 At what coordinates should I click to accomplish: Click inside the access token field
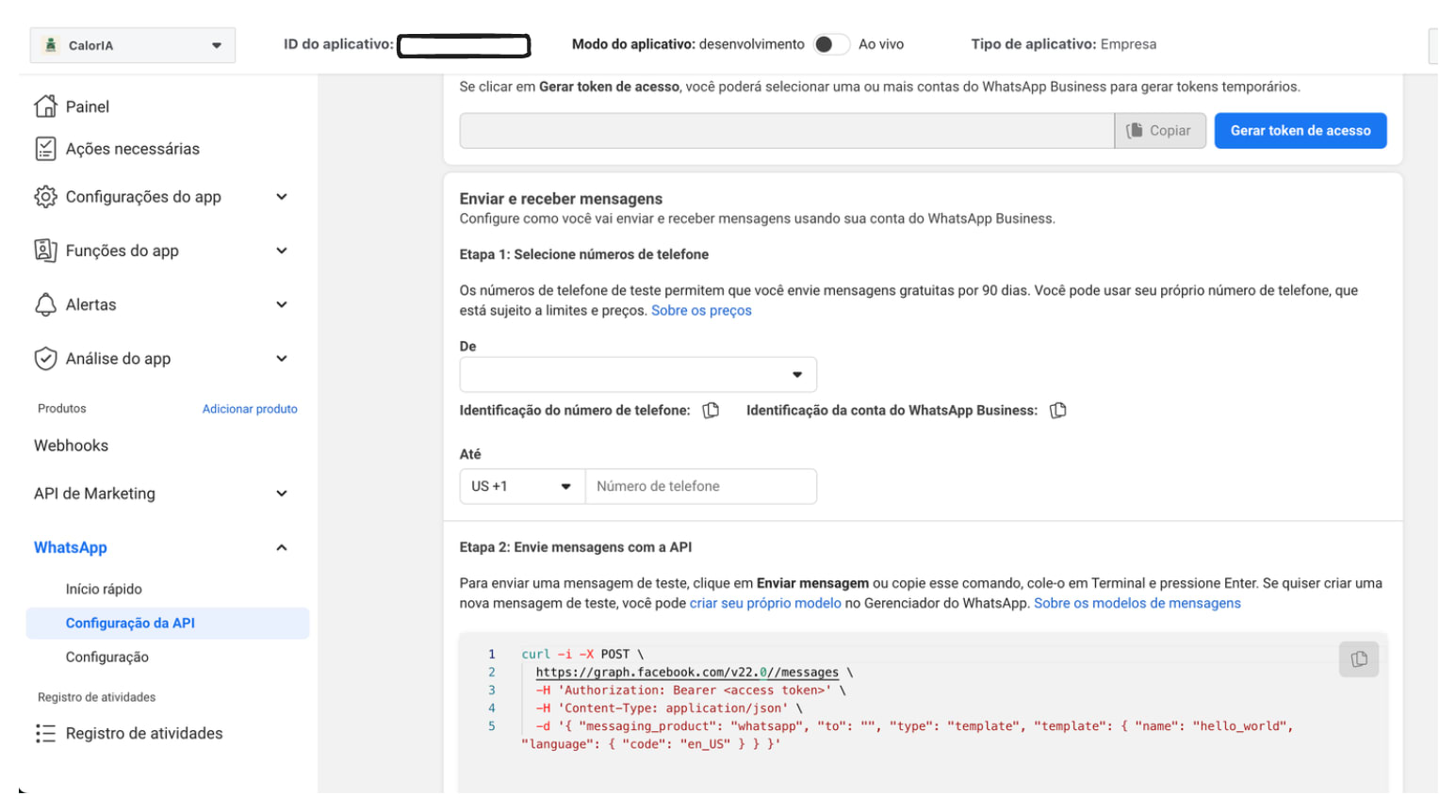click(787, 131)
